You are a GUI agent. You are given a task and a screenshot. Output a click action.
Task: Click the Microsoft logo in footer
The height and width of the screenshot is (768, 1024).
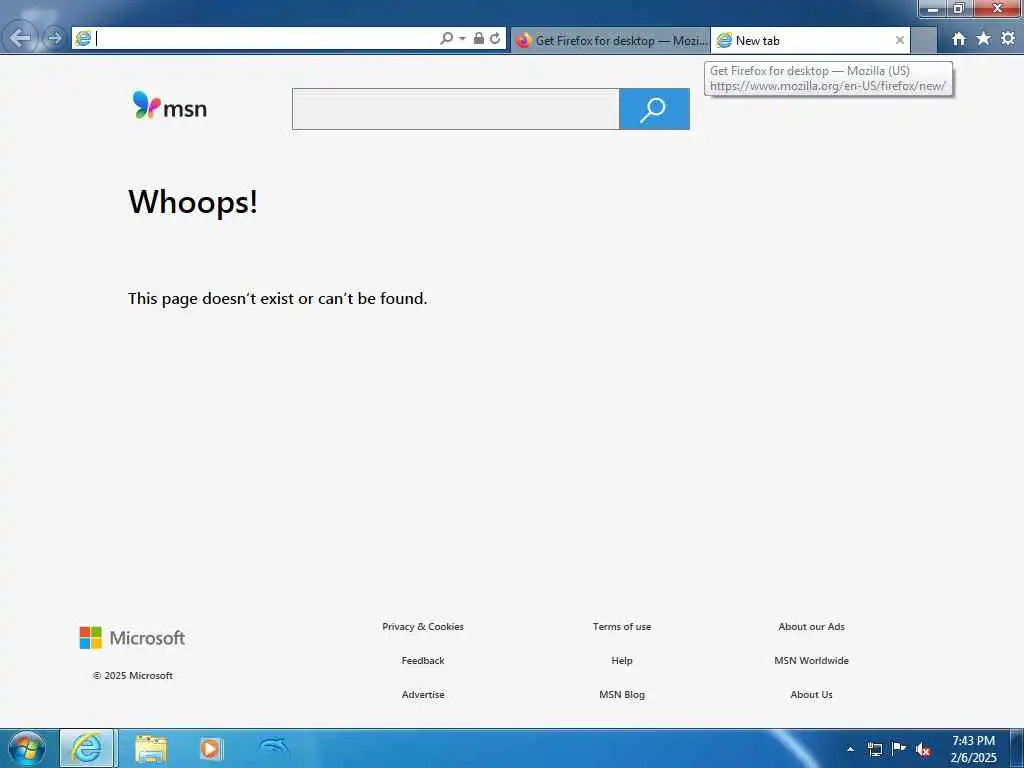[x=132, y=638]
